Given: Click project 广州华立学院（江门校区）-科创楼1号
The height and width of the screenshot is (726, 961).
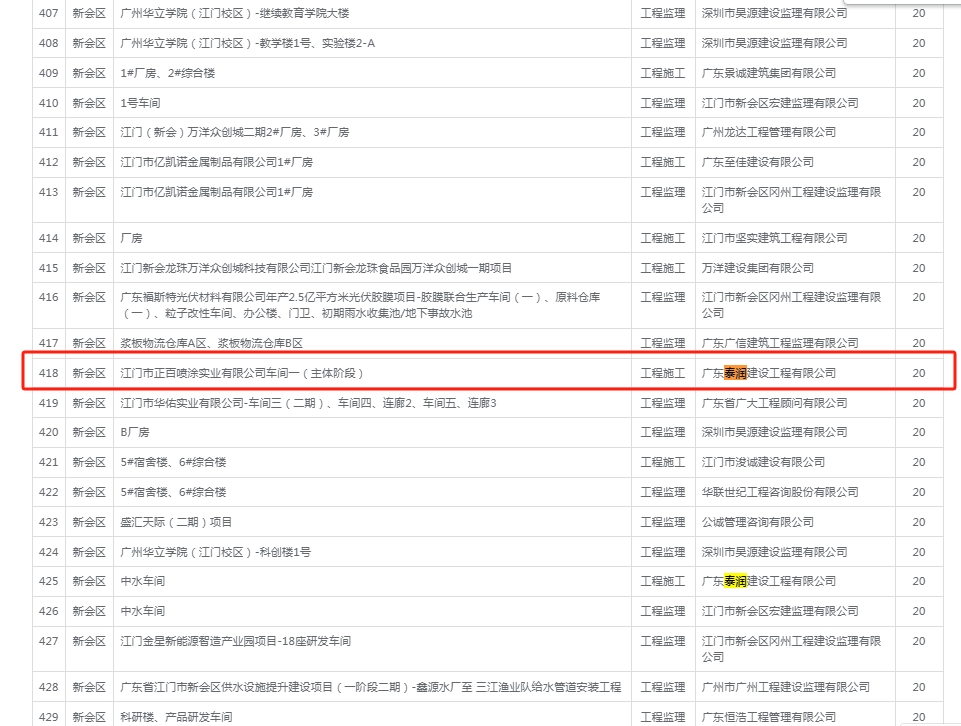Looking at the screenshot, I should (x=215, y=552).
